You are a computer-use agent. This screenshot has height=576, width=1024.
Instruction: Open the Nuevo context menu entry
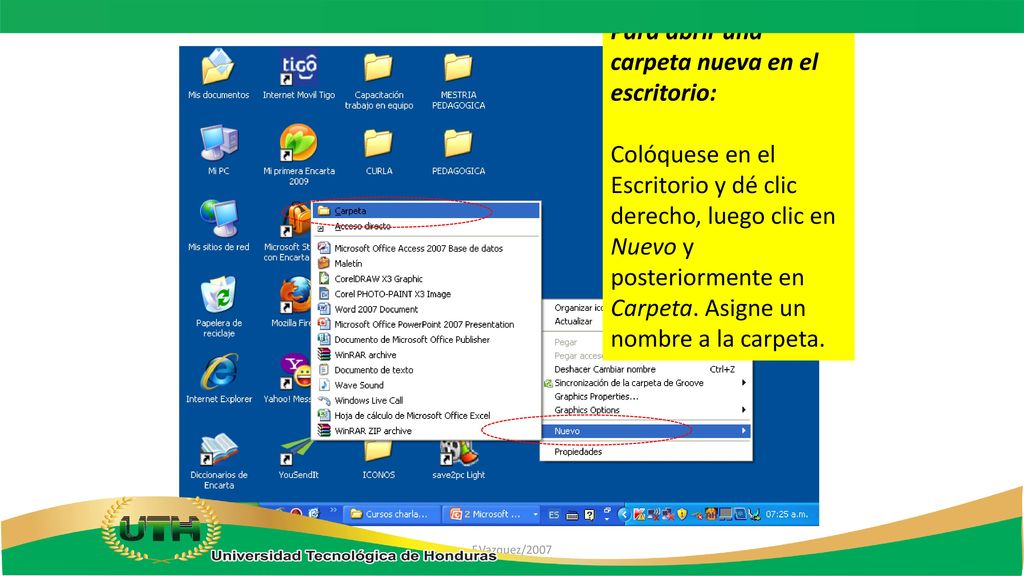(x=647, y=431)
